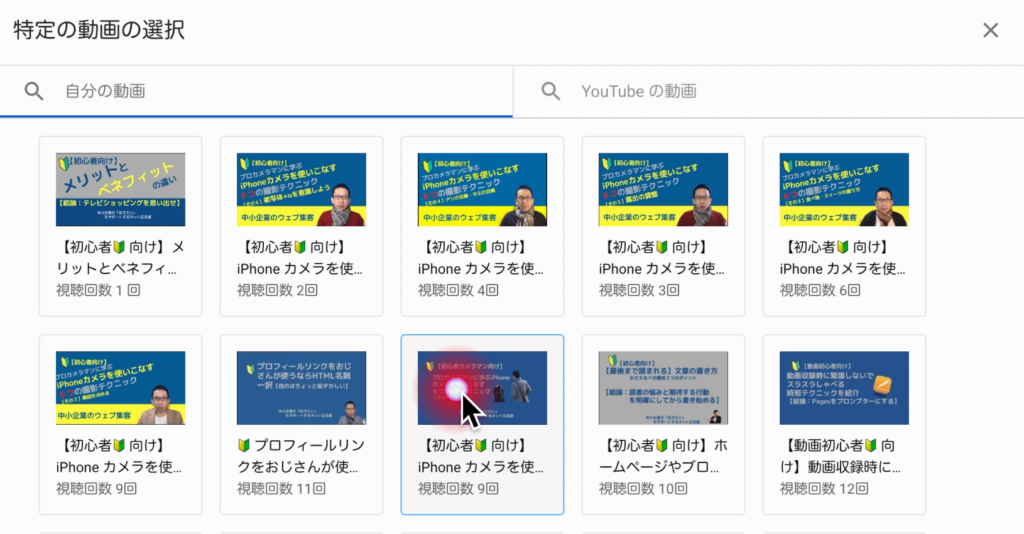
Task: Click the 視聴回数 11回 label
Action: tap(281, 488)
